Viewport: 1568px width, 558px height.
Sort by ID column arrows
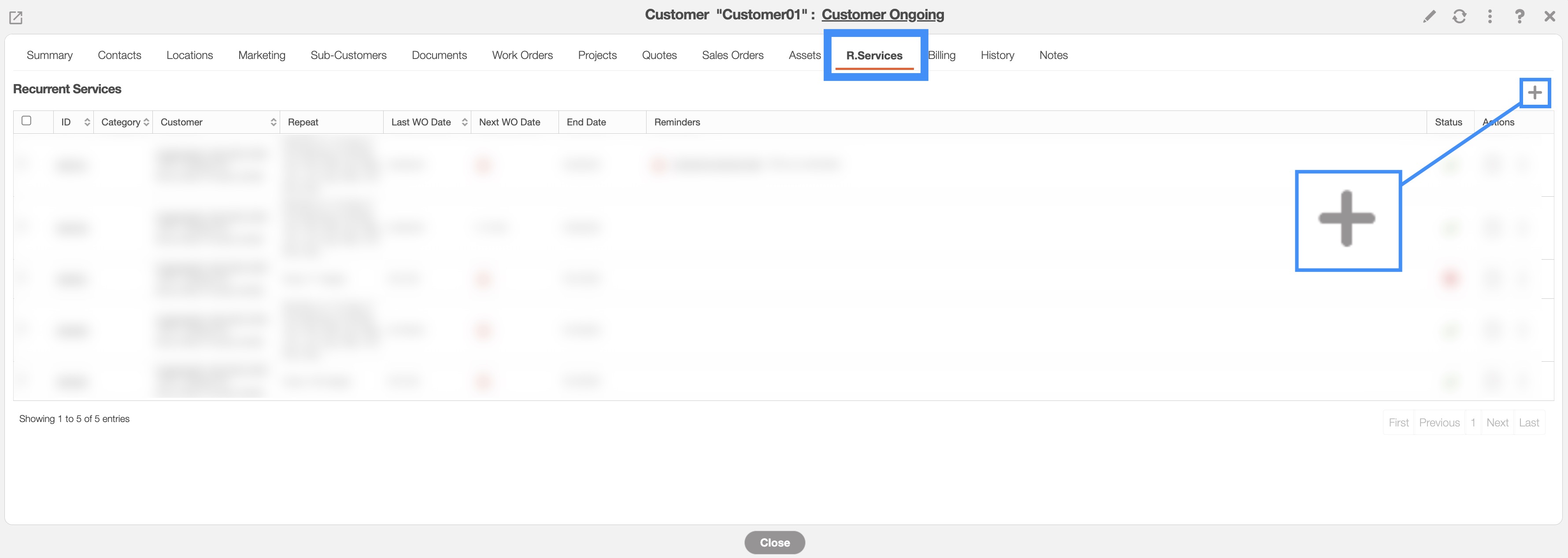pyautogui.click(x=87, y=122)
